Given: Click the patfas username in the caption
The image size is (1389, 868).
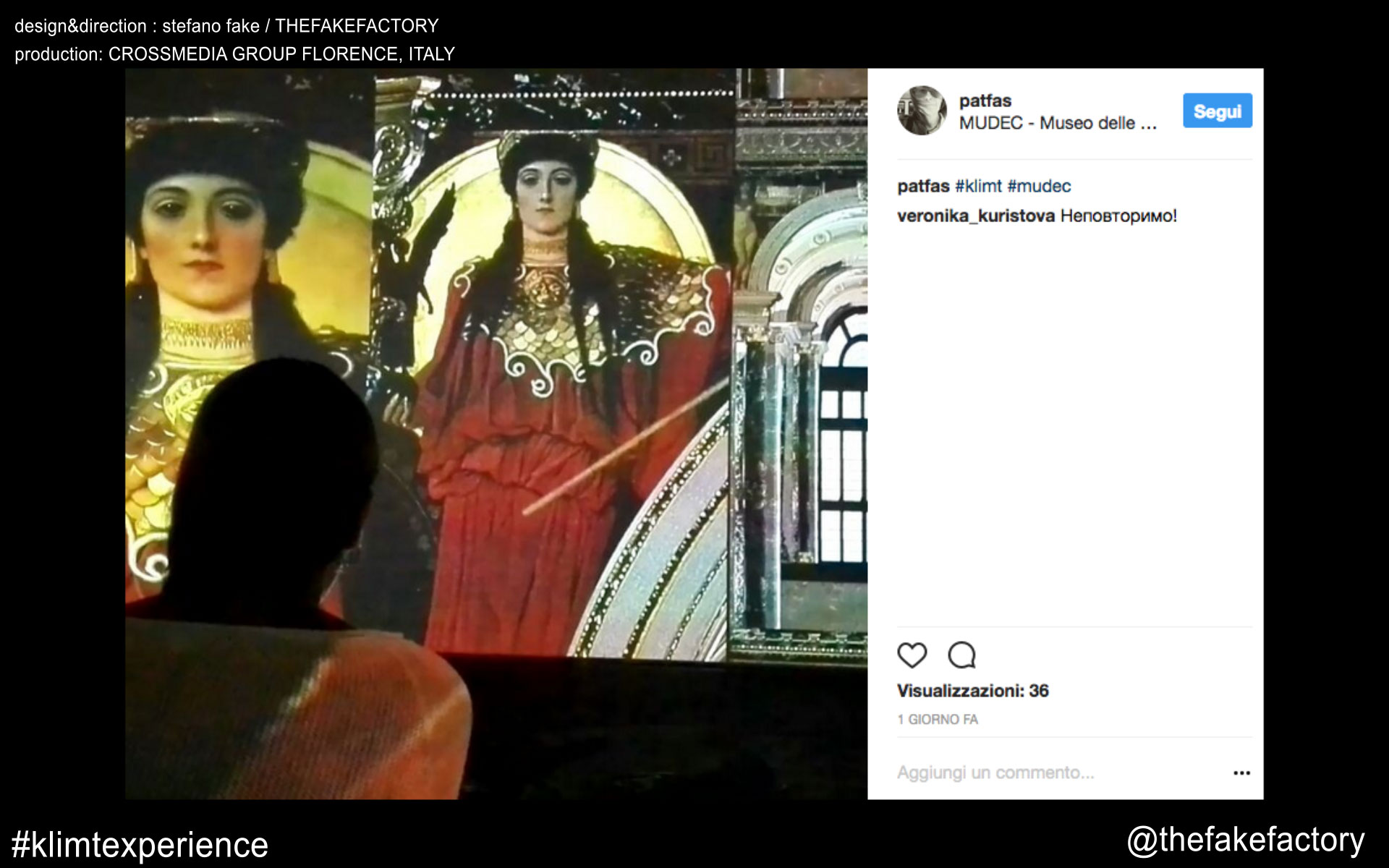Looking at the screenshot, I should 923,186.
